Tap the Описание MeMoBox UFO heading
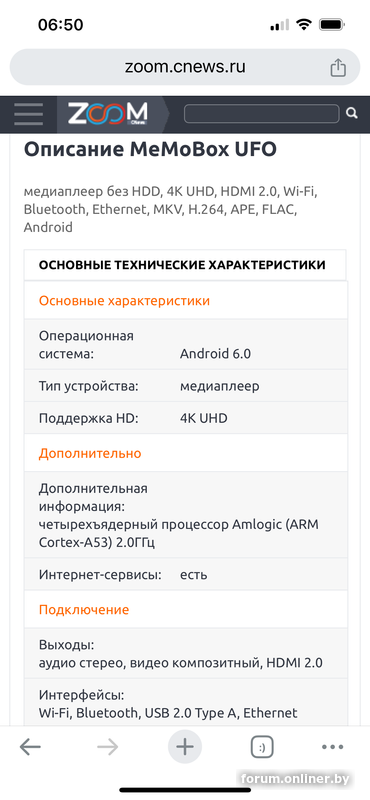Image resolution: width=370 pixels, height=800 pixels. coord(150,149)
